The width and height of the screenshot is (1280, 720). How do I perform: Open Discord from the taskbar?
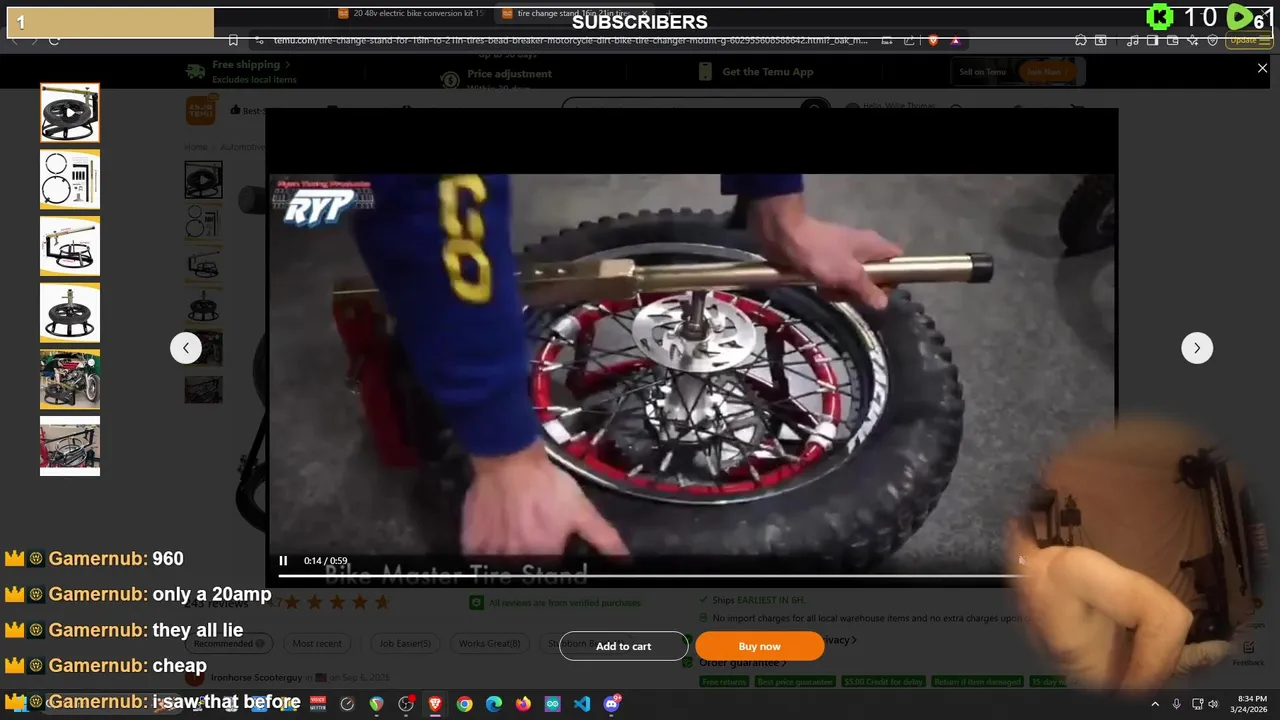pos(612,704)
